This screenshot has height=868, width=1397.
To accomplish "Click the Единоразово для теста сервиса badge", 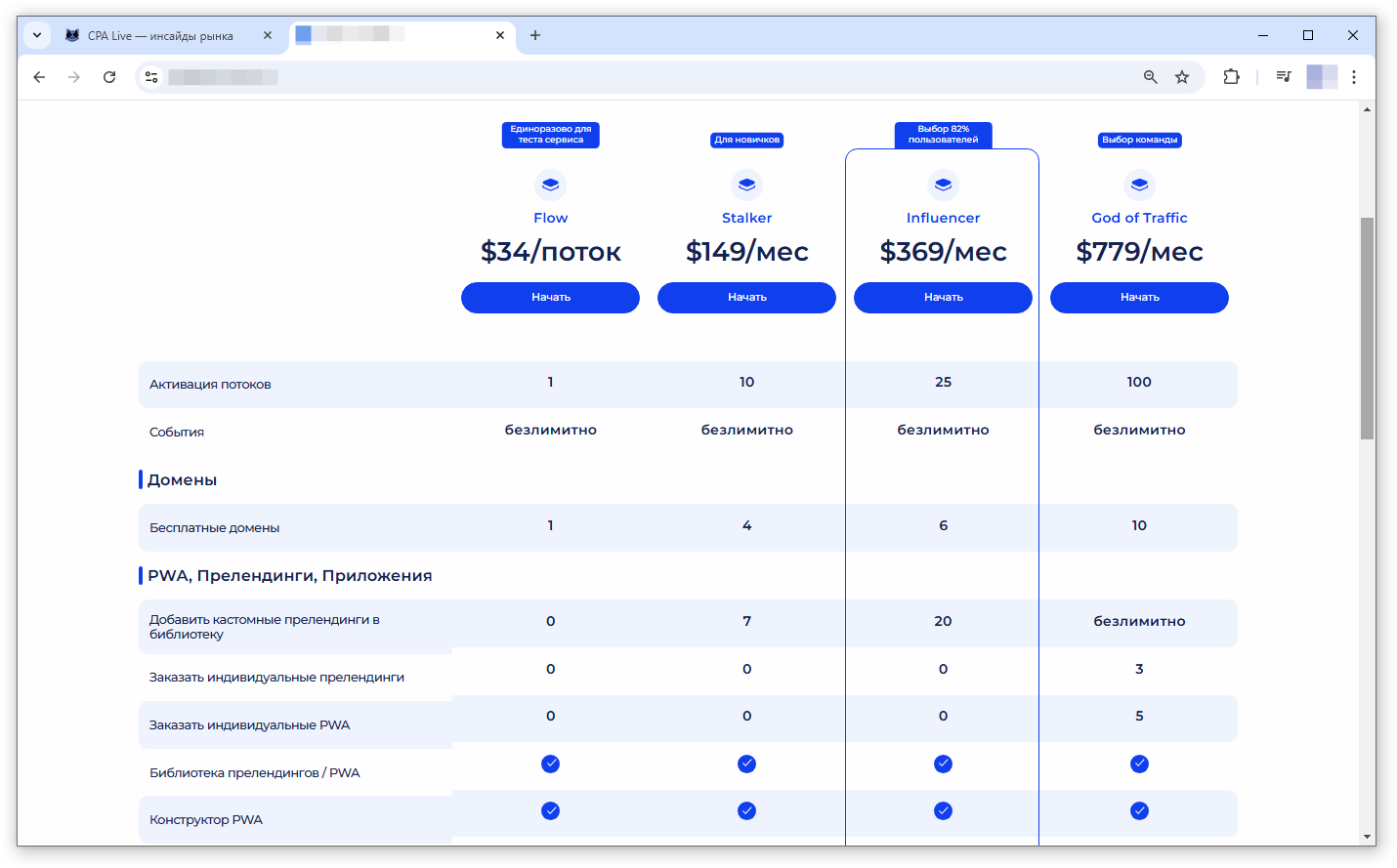I will 550,135.
